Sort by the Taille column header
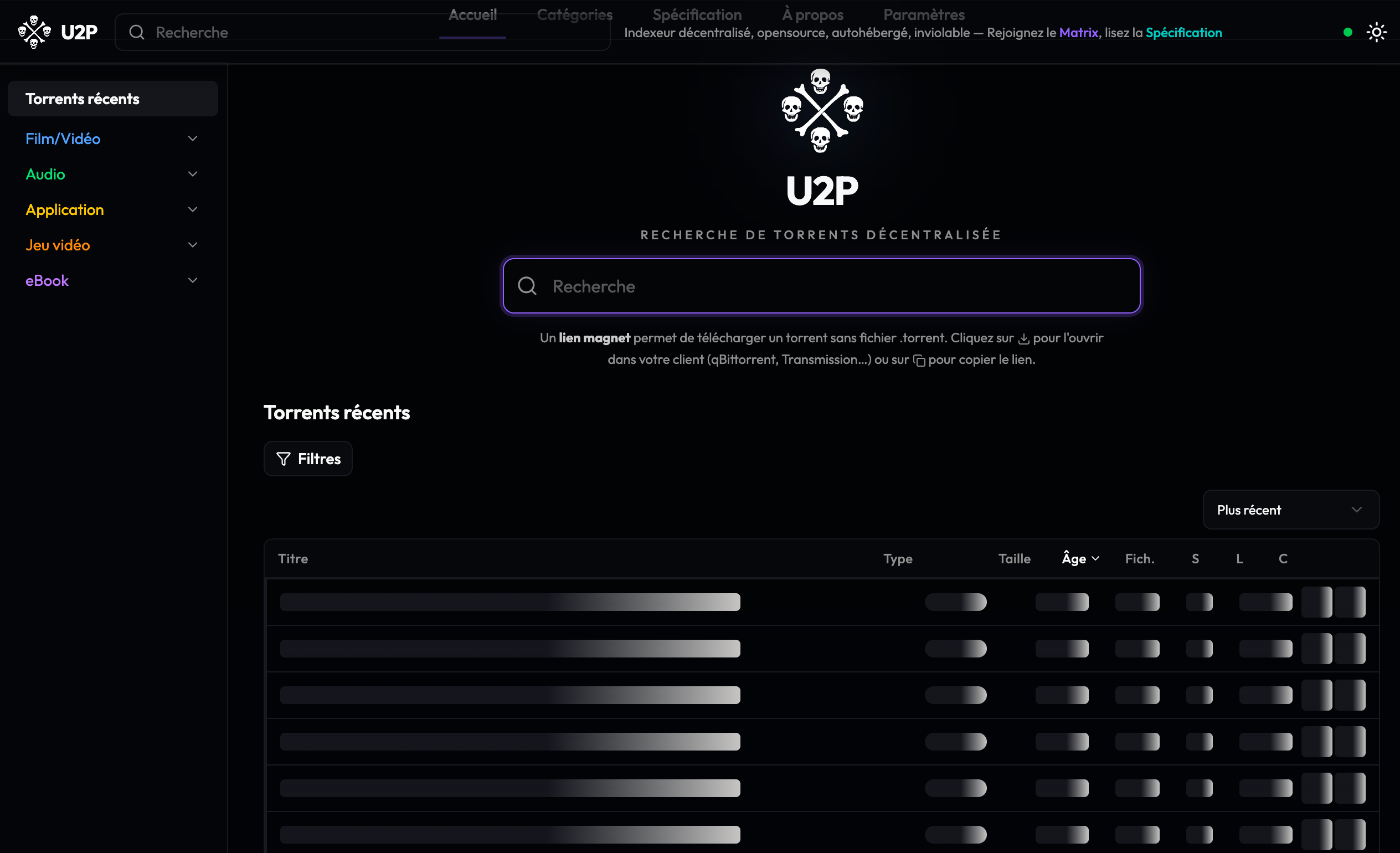This screenshot has width=1400, height=853. (x=1013, y=559)
